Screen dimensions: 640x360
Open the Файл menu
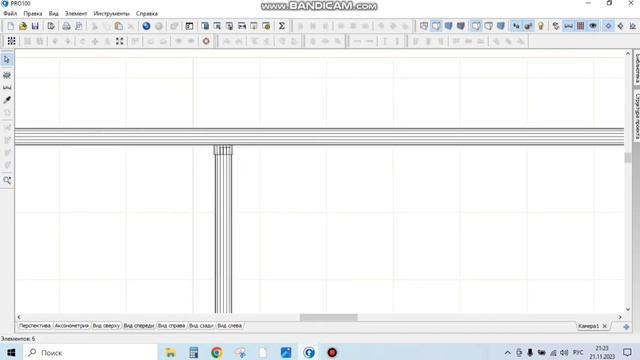[x=10, y=13]
